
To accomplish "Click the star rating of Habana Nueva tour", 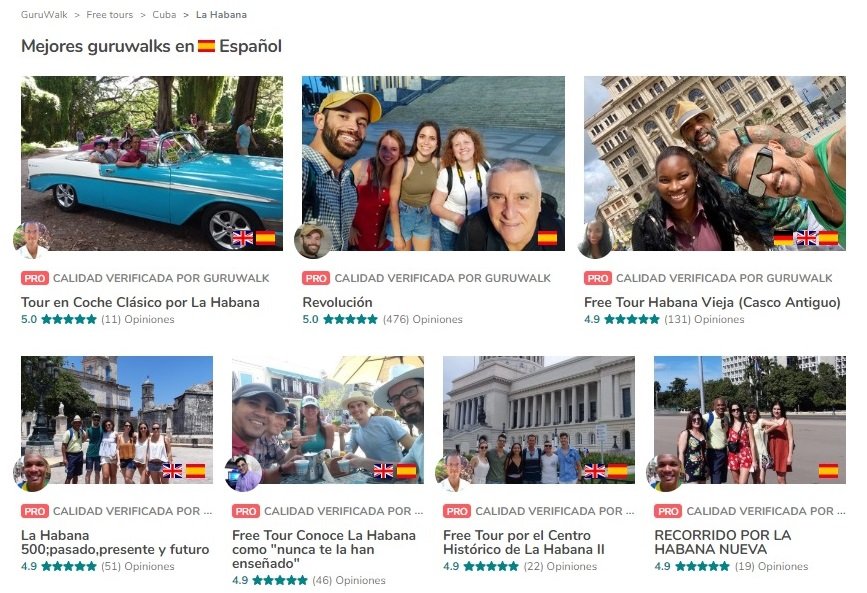I will pos(702,566).
